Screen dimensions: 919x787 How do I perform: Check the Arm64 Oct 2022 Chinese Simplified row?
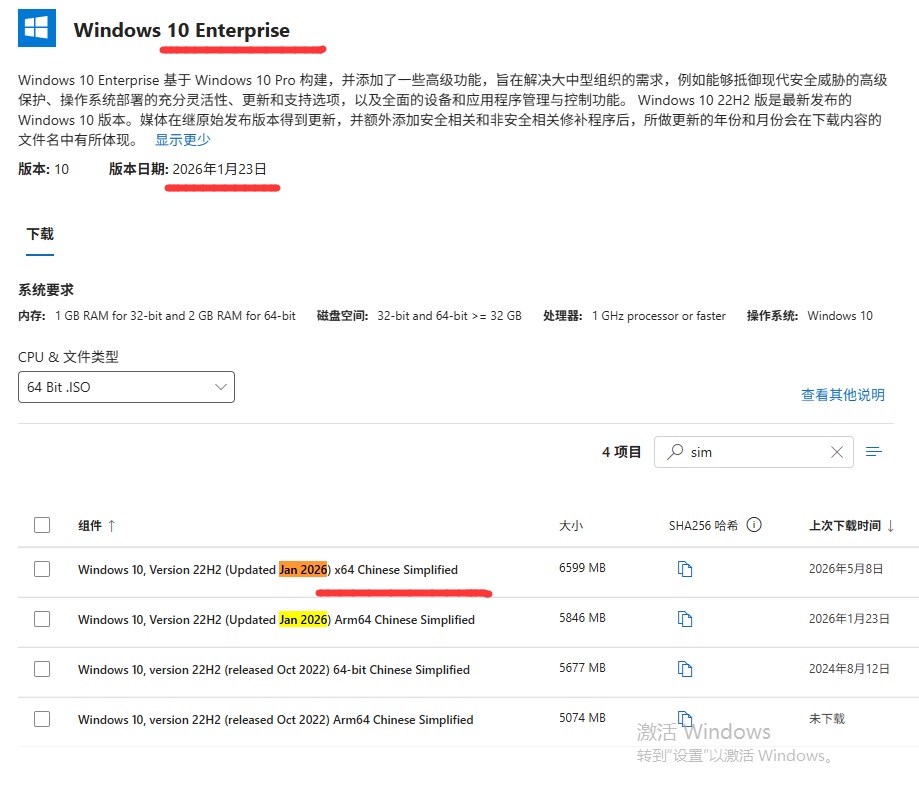[x=42, y=718]
